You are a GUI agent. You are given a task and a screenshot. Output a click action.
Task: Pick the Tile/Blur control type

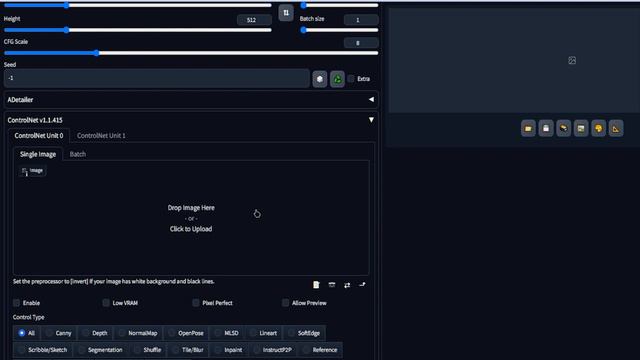coord(188,350)
